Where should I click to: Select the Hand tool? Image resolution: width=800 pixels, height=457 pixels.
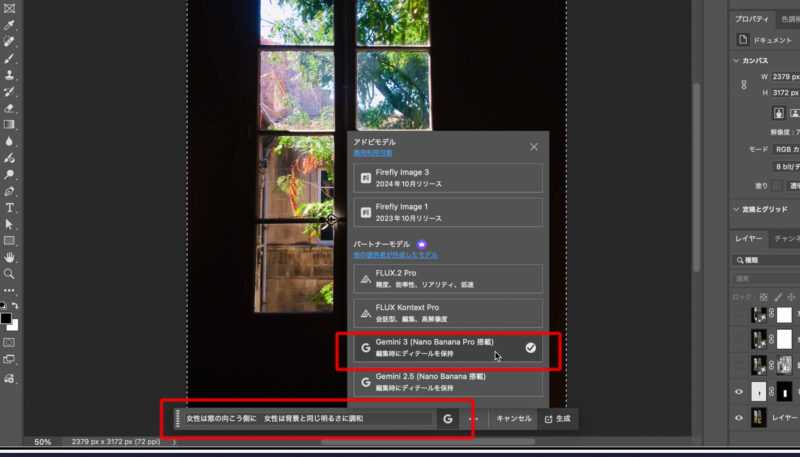10,257
